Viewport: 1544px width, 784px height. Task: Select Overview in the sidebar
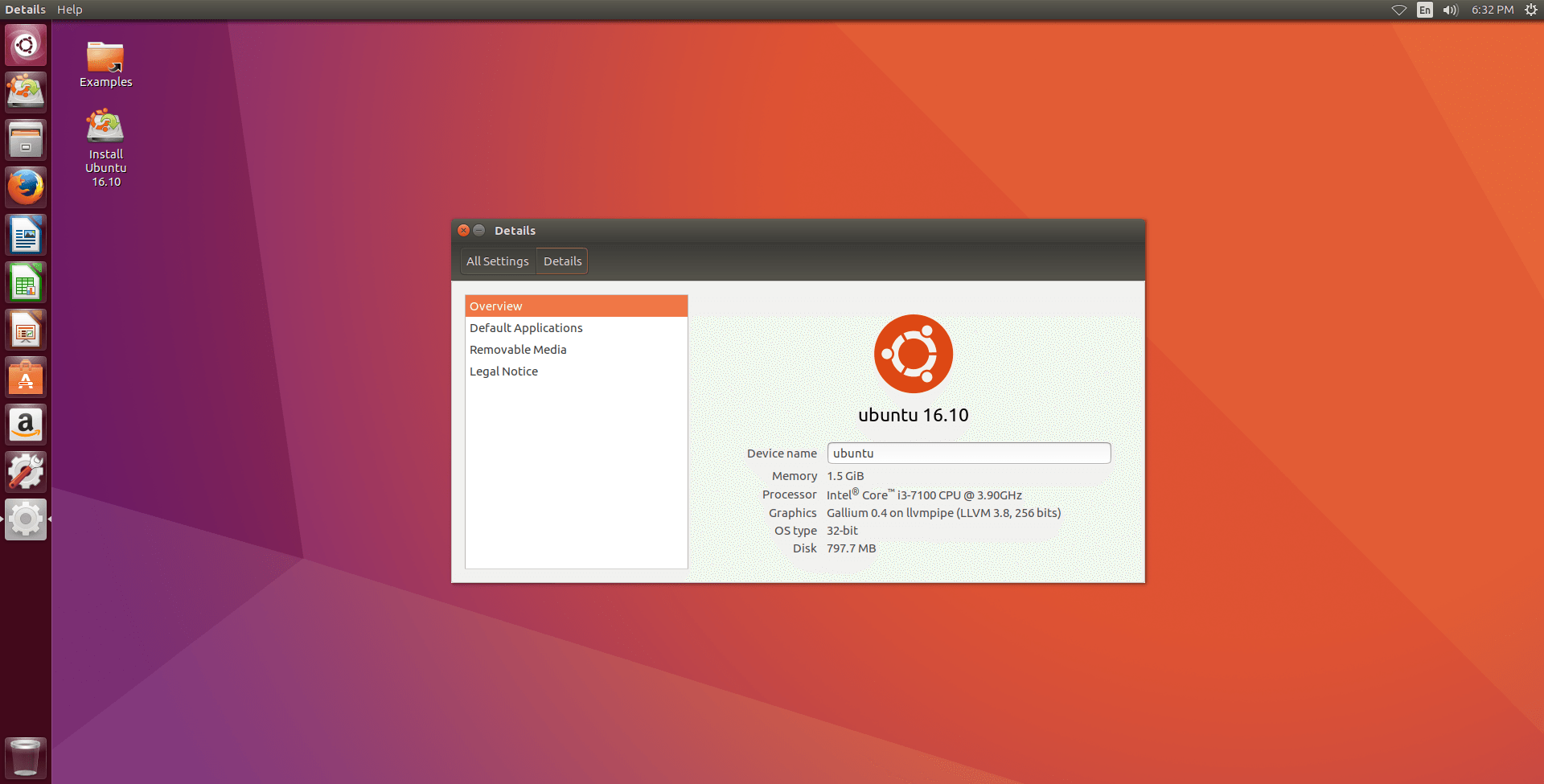(576, 306)
